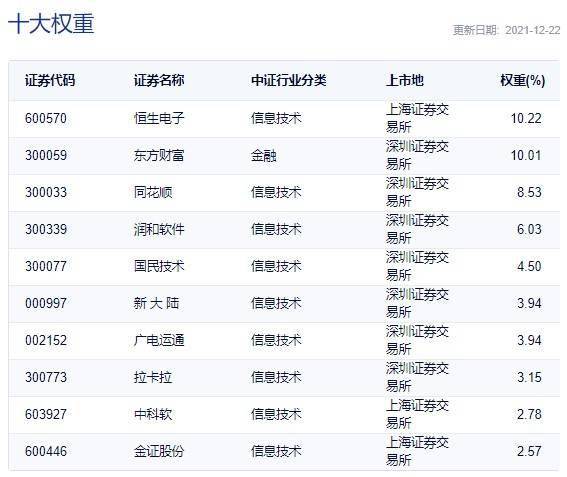Click the 上市地 column header
The height and width of the screenshot is (477, 567).
405,80
